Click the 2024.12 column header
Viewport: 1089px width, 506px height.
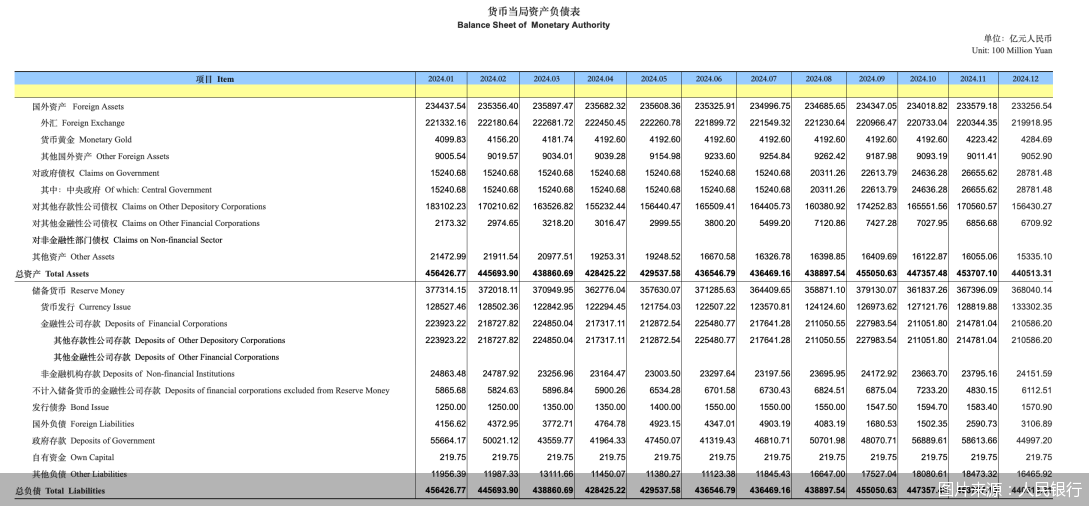point(1025,79)
